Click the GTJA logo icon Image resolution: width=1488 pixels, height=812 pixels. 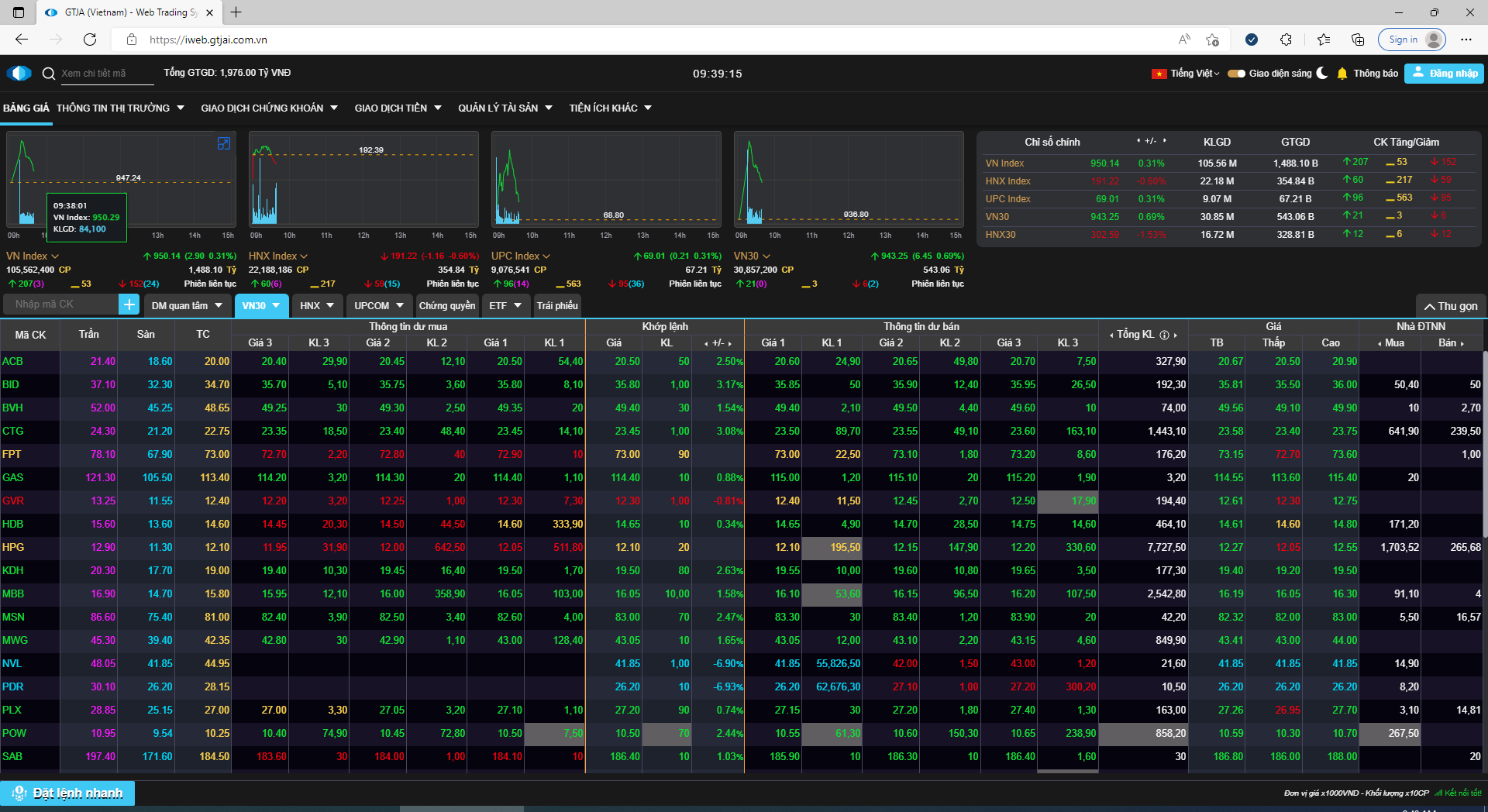tap(19, 74)
